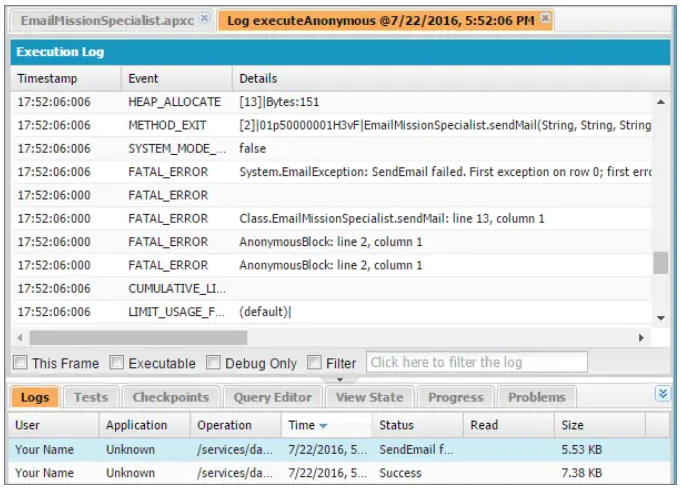The height and width of the screenshot is (488, 681).
Task: Click the horizontal scroll right arrow
Action: pyautogui.click(x=641, y=337)
